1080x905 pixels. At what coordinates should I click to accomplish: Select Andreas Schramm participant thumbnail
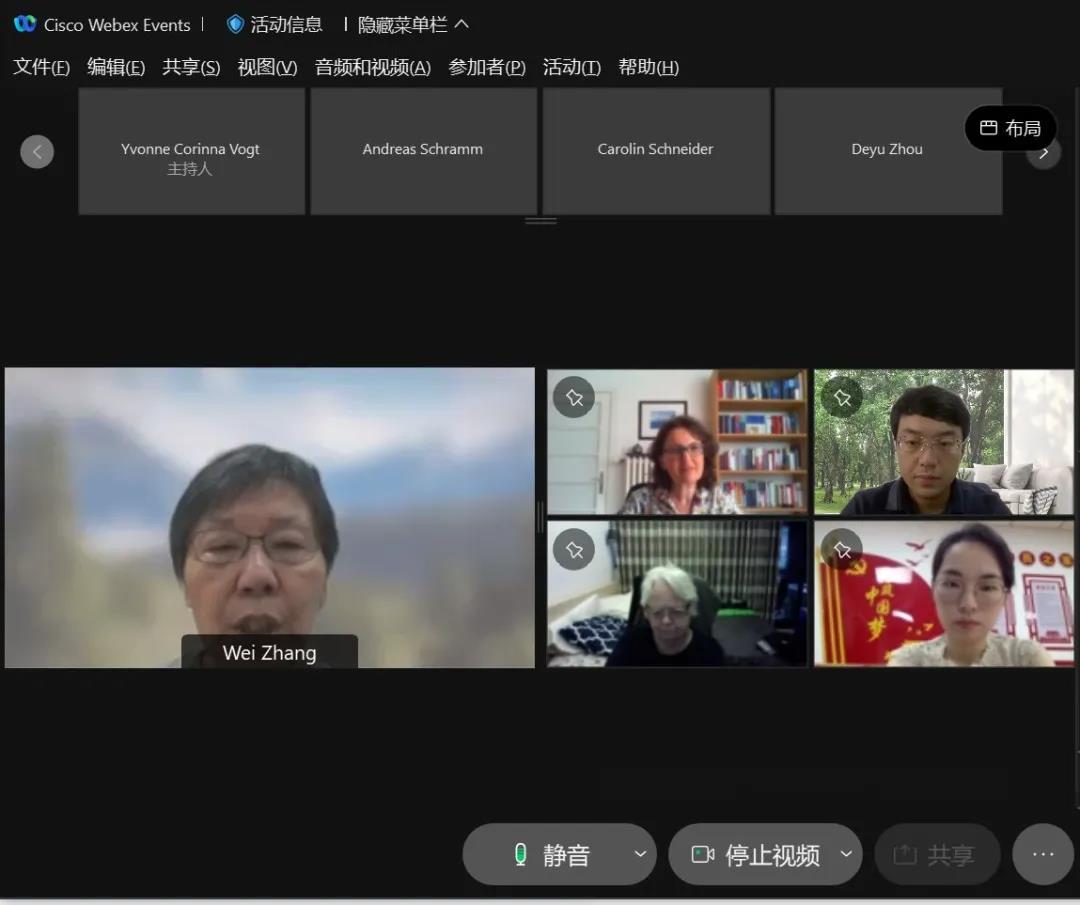coord(423,150)
